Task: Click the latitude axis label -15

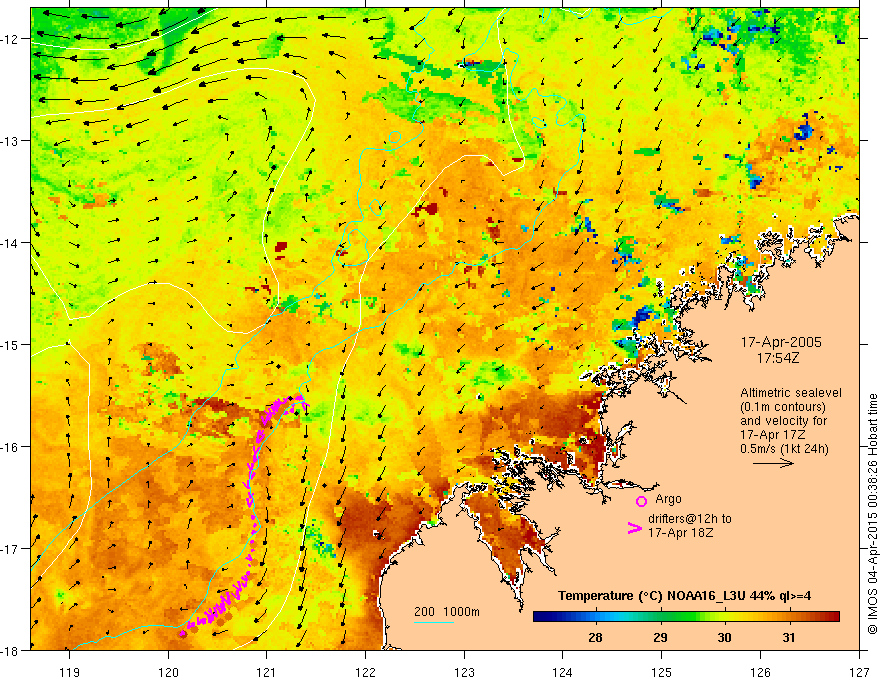Action: point(11,344)
